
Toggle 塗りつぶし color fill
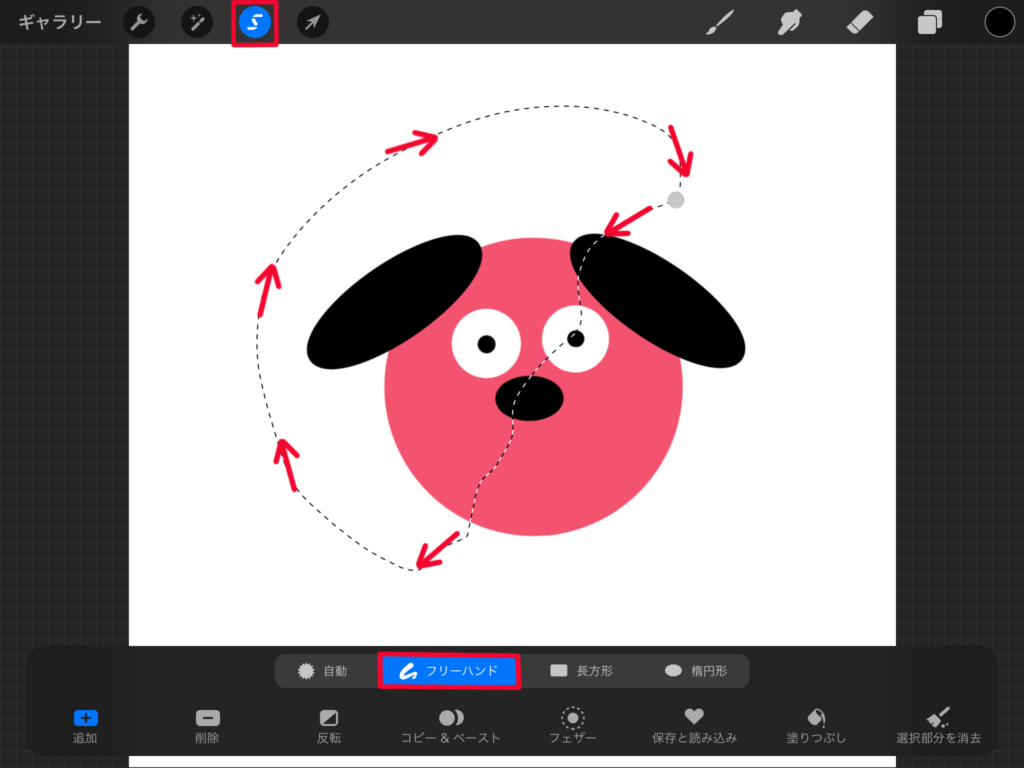pyautogui.click(x=816, y=726)
